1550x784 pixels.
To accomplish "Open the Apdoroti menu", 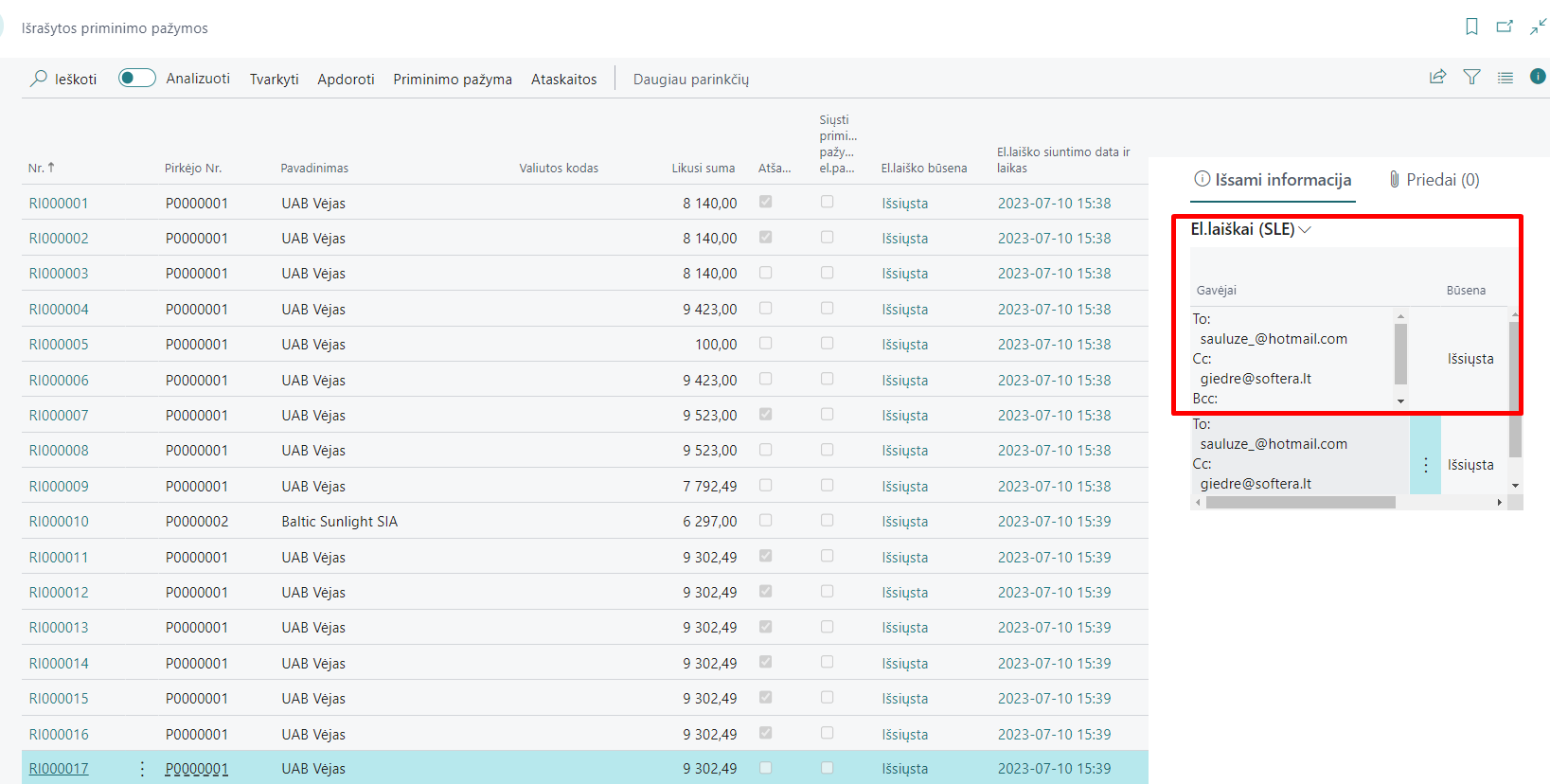I will click(x=346, y=79).
